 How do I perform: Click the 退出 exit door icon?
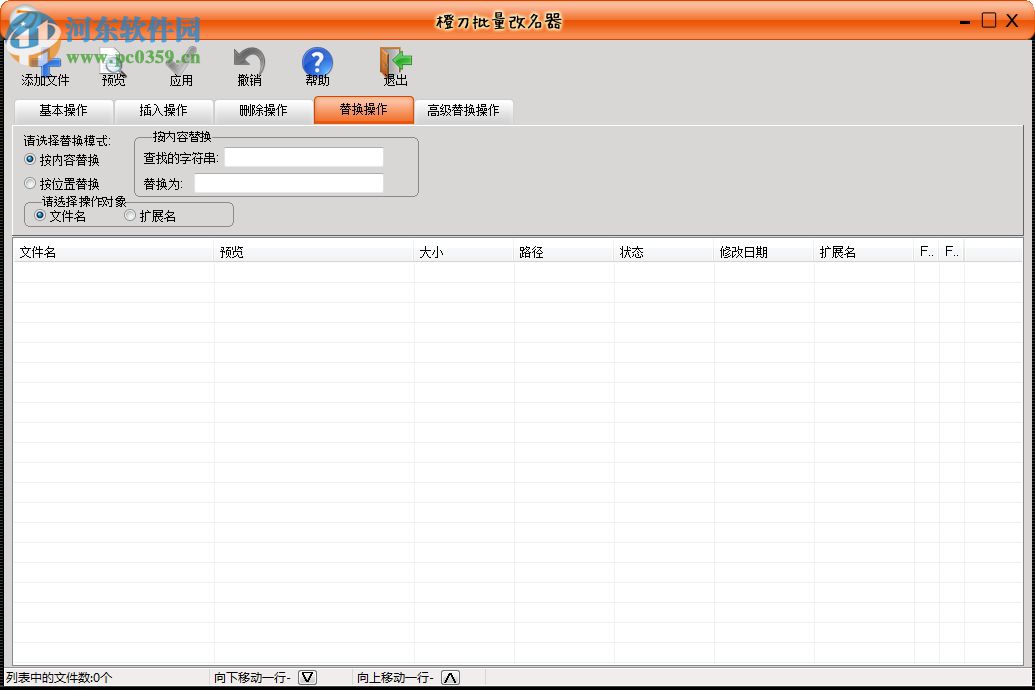pos(394,62)
